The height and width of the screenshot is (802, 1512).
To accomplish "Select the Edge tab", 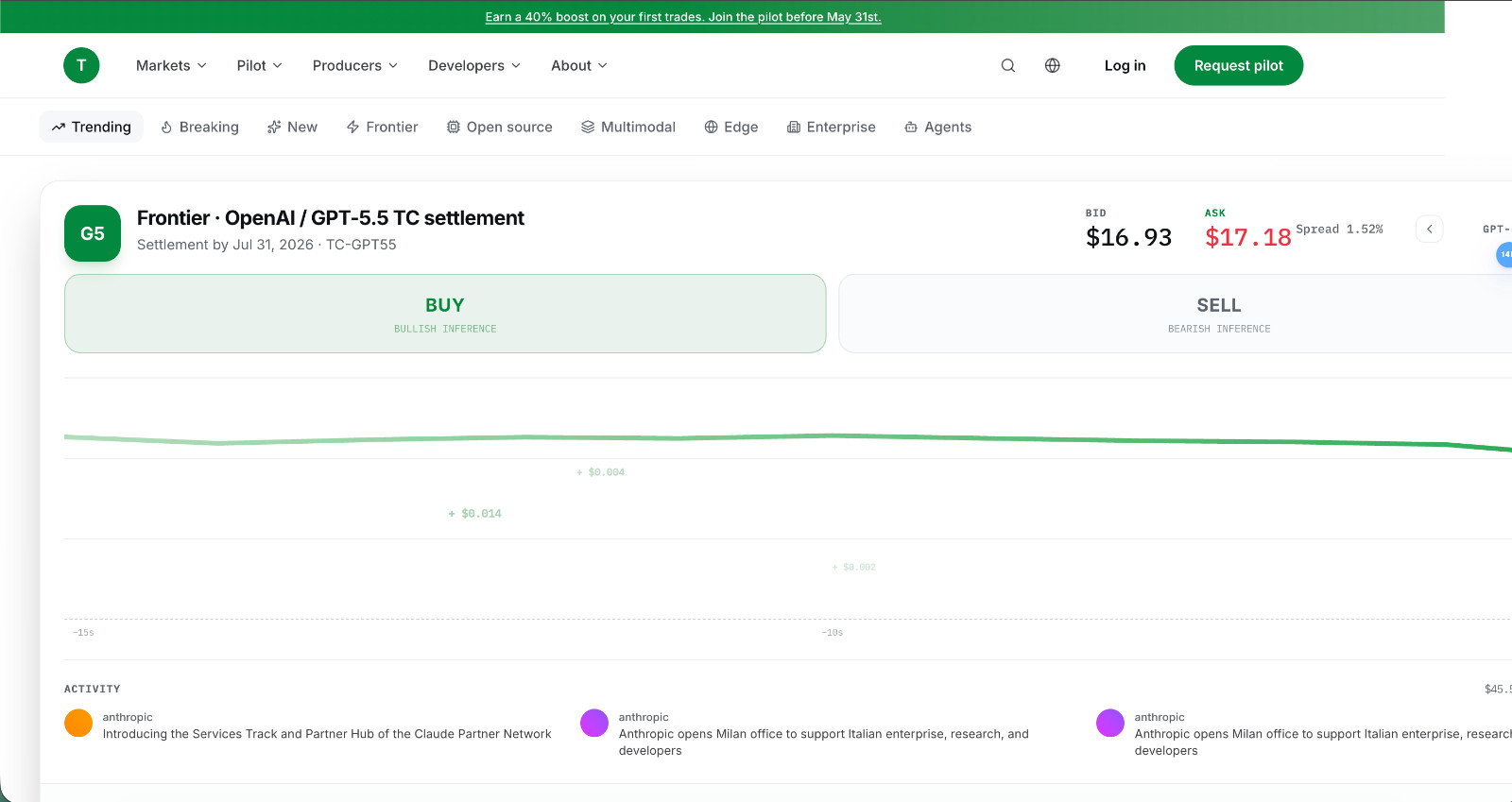I will 731,127.
